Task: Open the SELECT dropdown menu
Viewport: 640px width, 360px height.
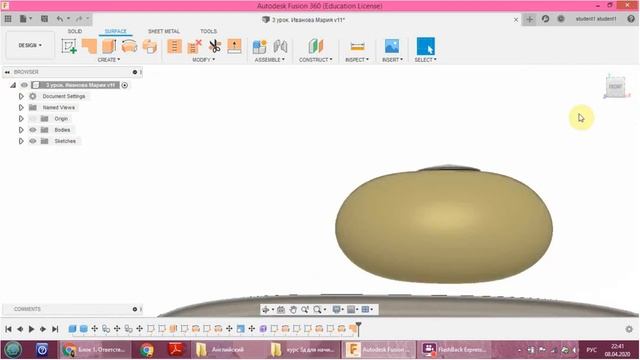Action: click(425, 60)
